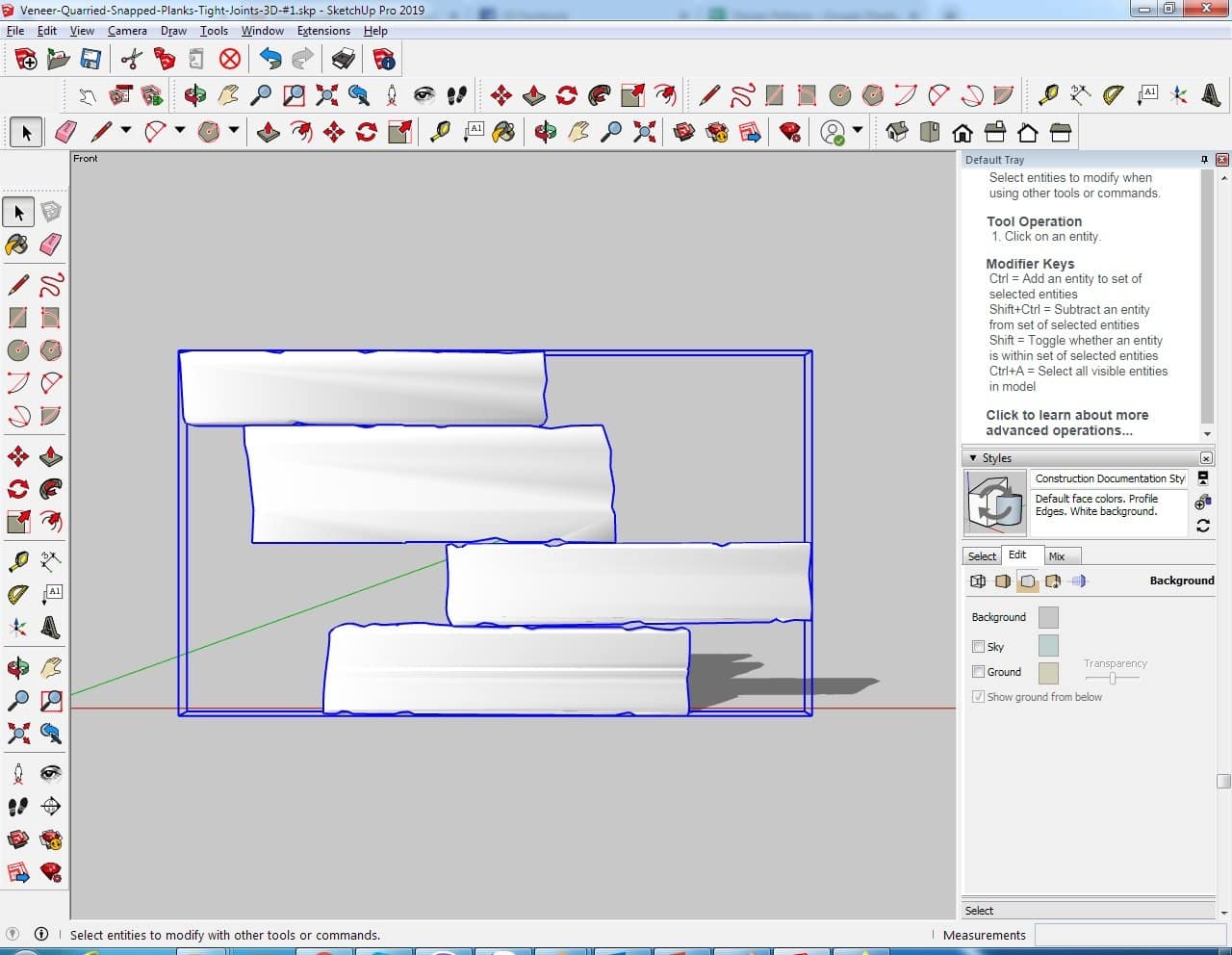Image resolution: width=1232 pixels, height=955 pixels.
Task: Click the Save floppy disk icon
Action: [x=90, y=60]
